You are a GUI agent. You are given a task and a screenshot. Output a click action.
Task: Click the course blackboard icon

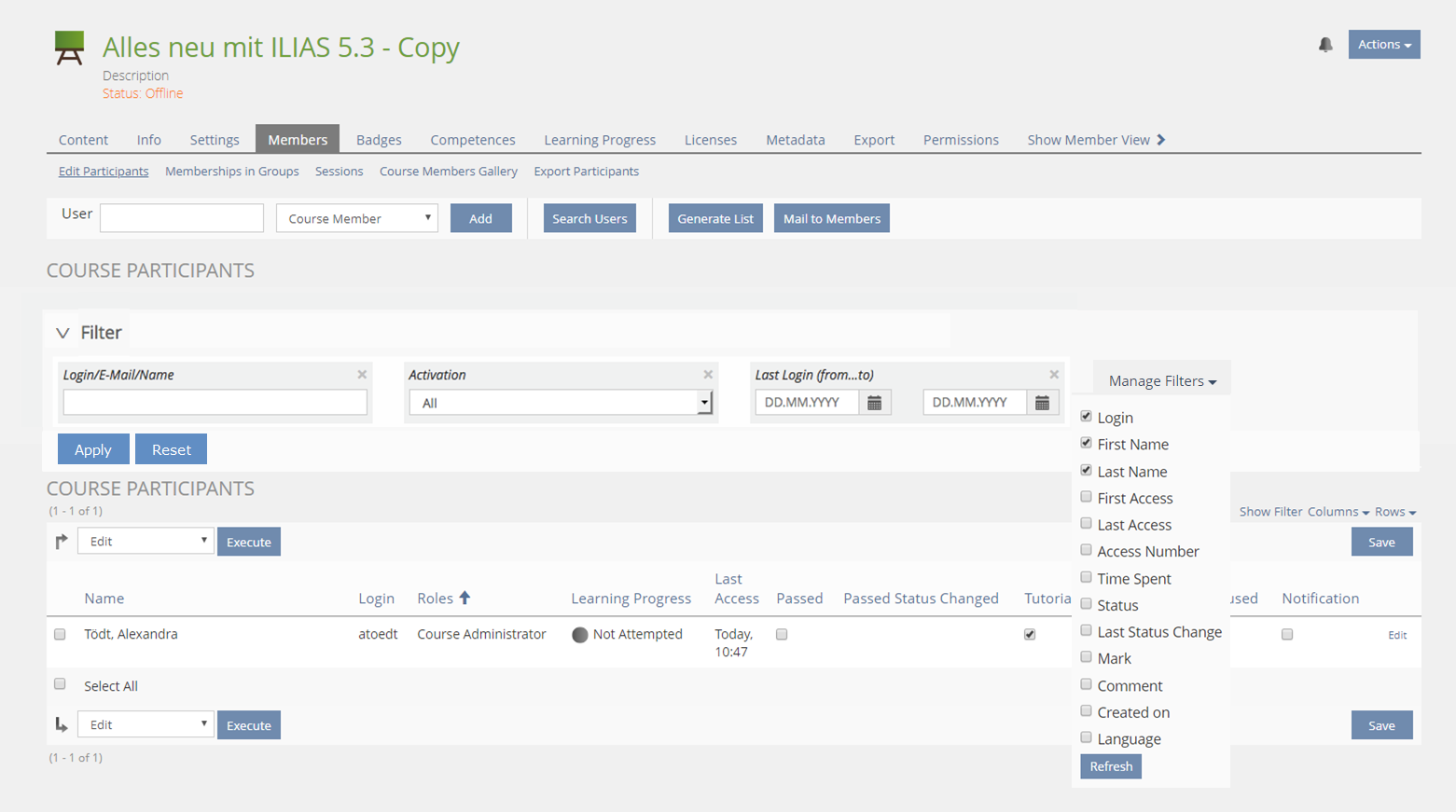69,48
